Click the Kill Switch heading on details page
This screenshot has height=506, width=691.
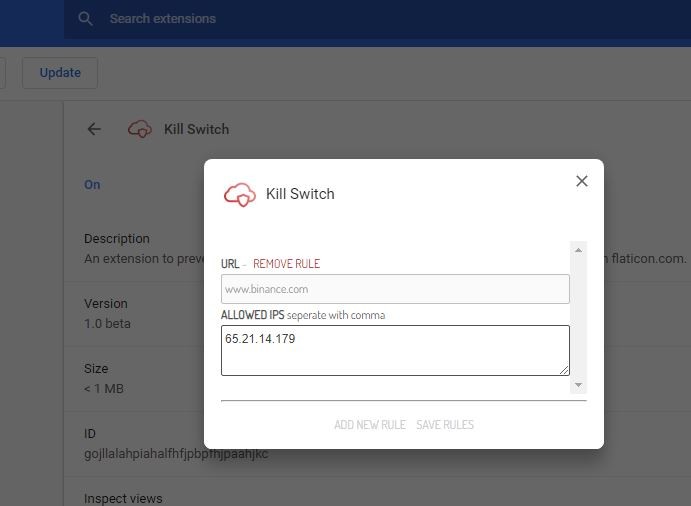[196, 129]
